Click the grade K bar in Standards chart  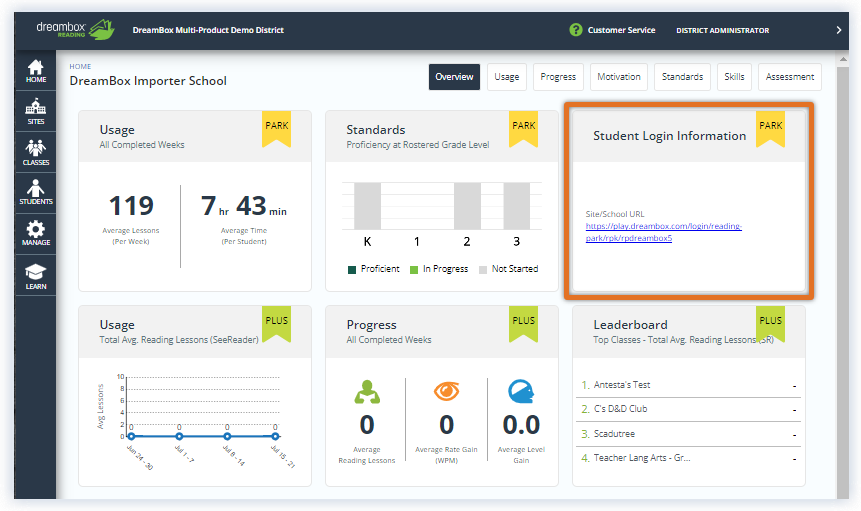pos(367,206)
